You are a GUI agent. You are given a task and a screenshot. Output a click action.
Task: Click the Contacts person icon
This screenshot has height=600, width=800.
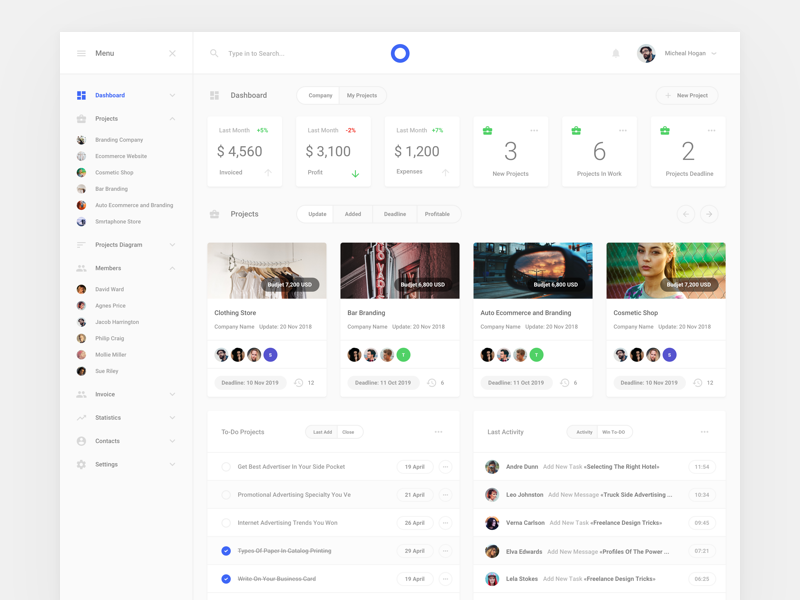81,441
